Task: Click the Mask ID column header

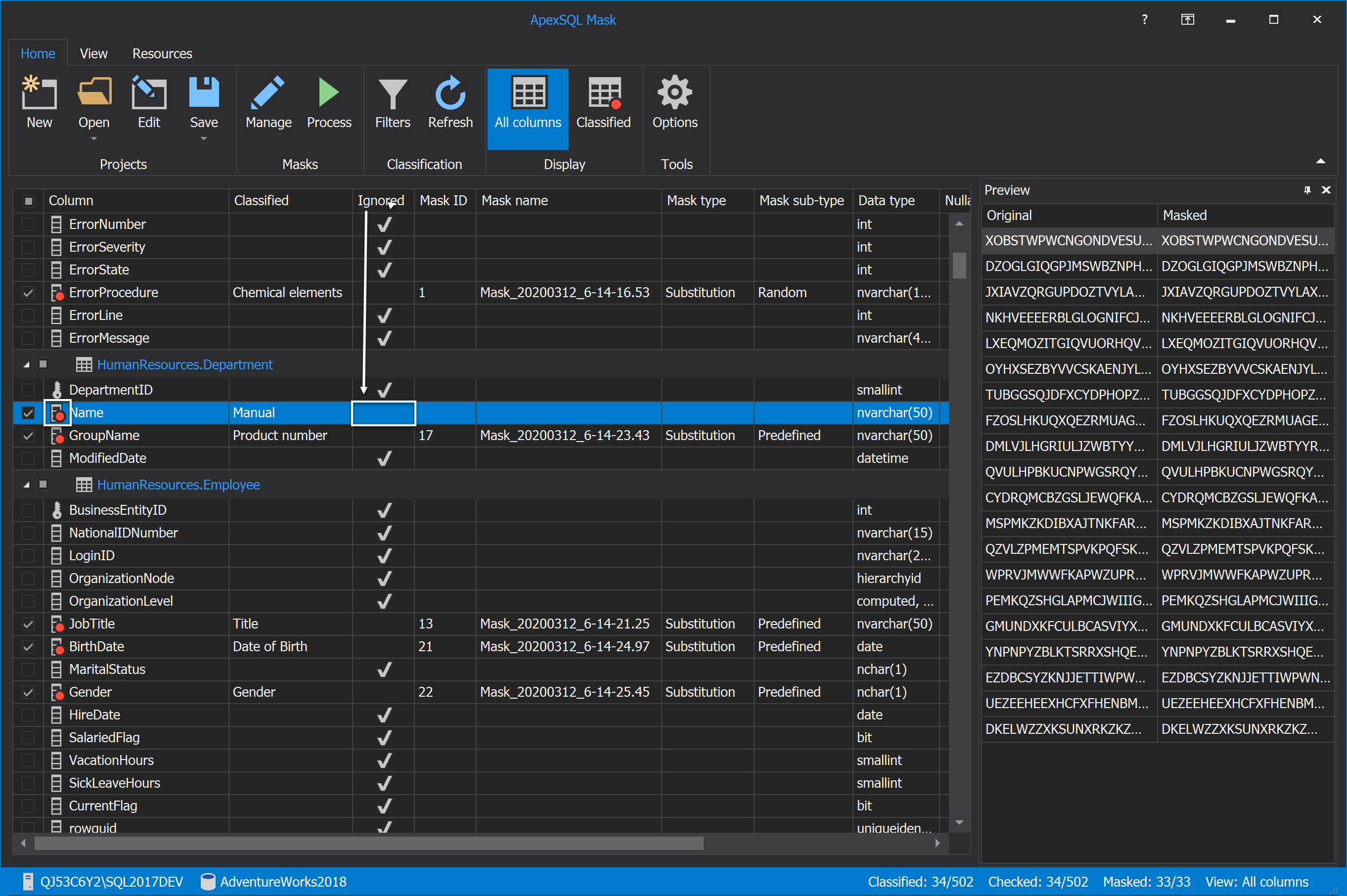Action: click(445, 201)
